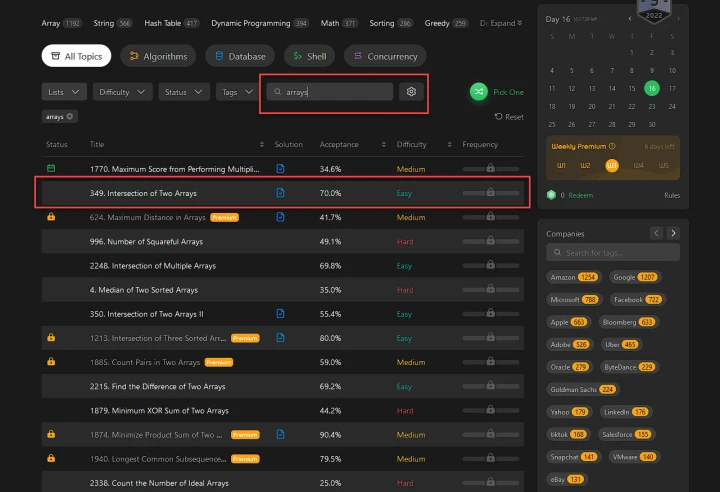
Task: Switch to the Algorithms tab
Action: coord(158,56)
